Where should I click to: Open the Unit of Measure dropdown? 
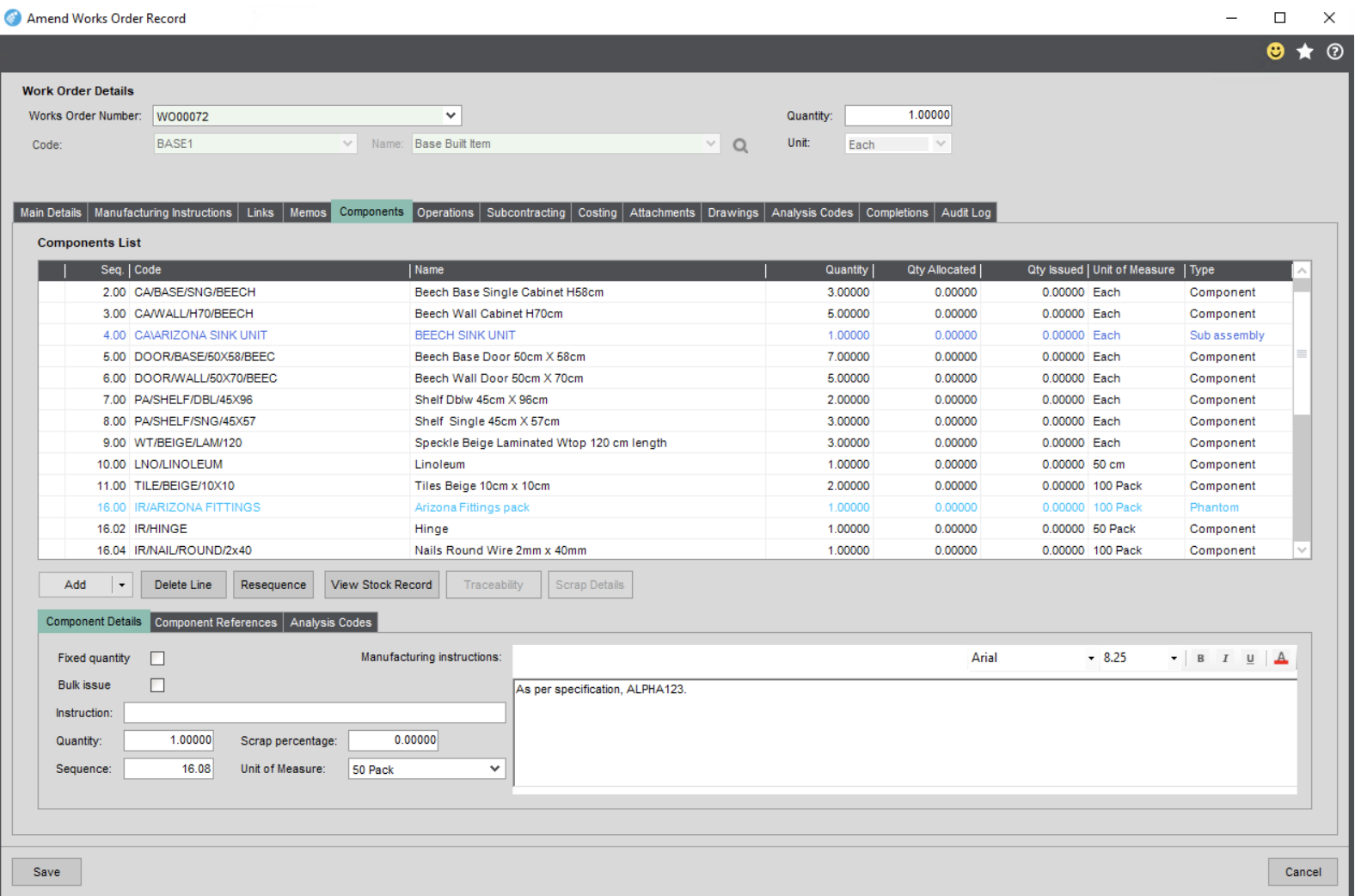pyautogui.click(x=494, y=769)
